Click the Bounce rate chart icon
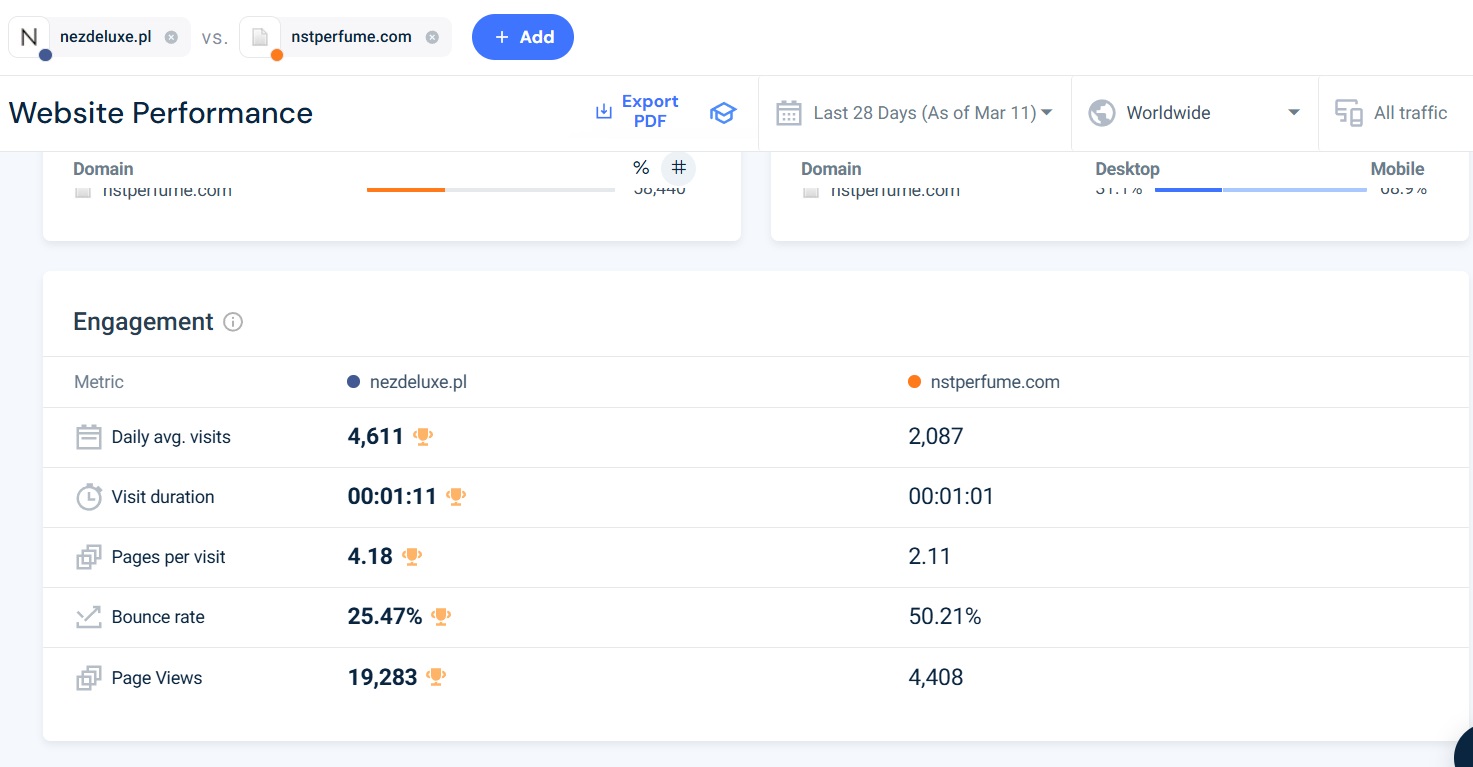Screen dimensions: 1473x767 [89, 617]
